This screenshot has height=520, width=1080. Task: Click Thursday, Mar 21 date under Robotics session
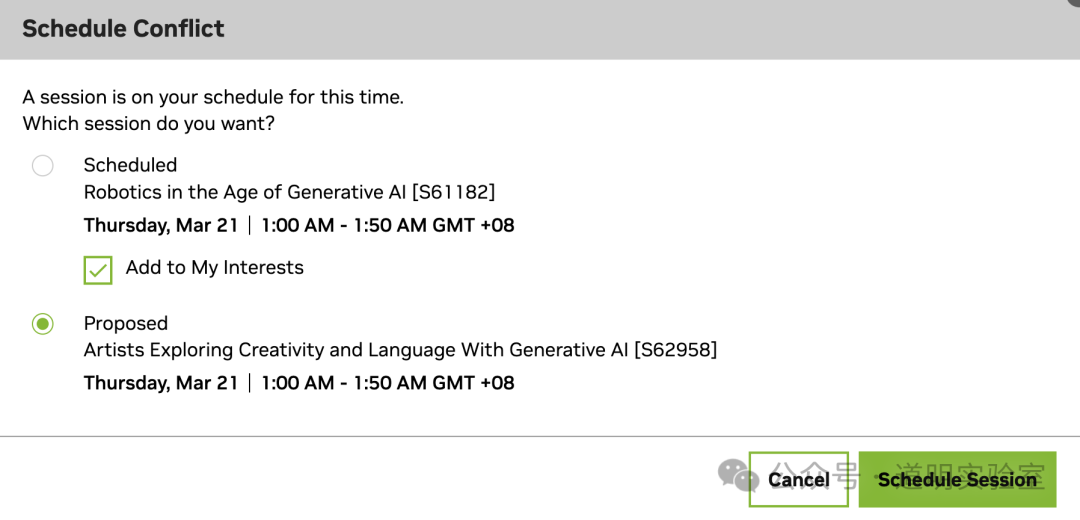161,225
